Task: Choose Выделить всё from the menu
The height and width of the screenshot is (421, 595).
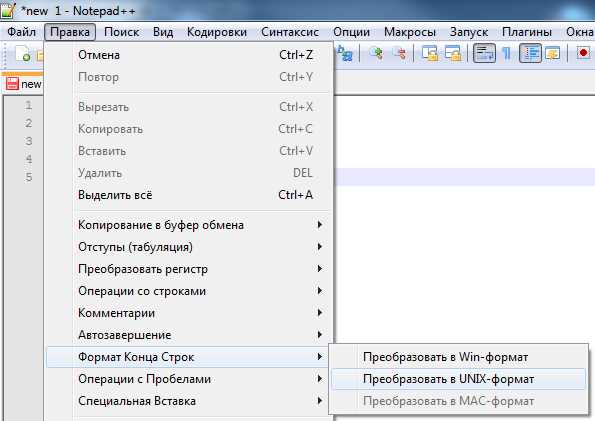Action: pos(189,195)
